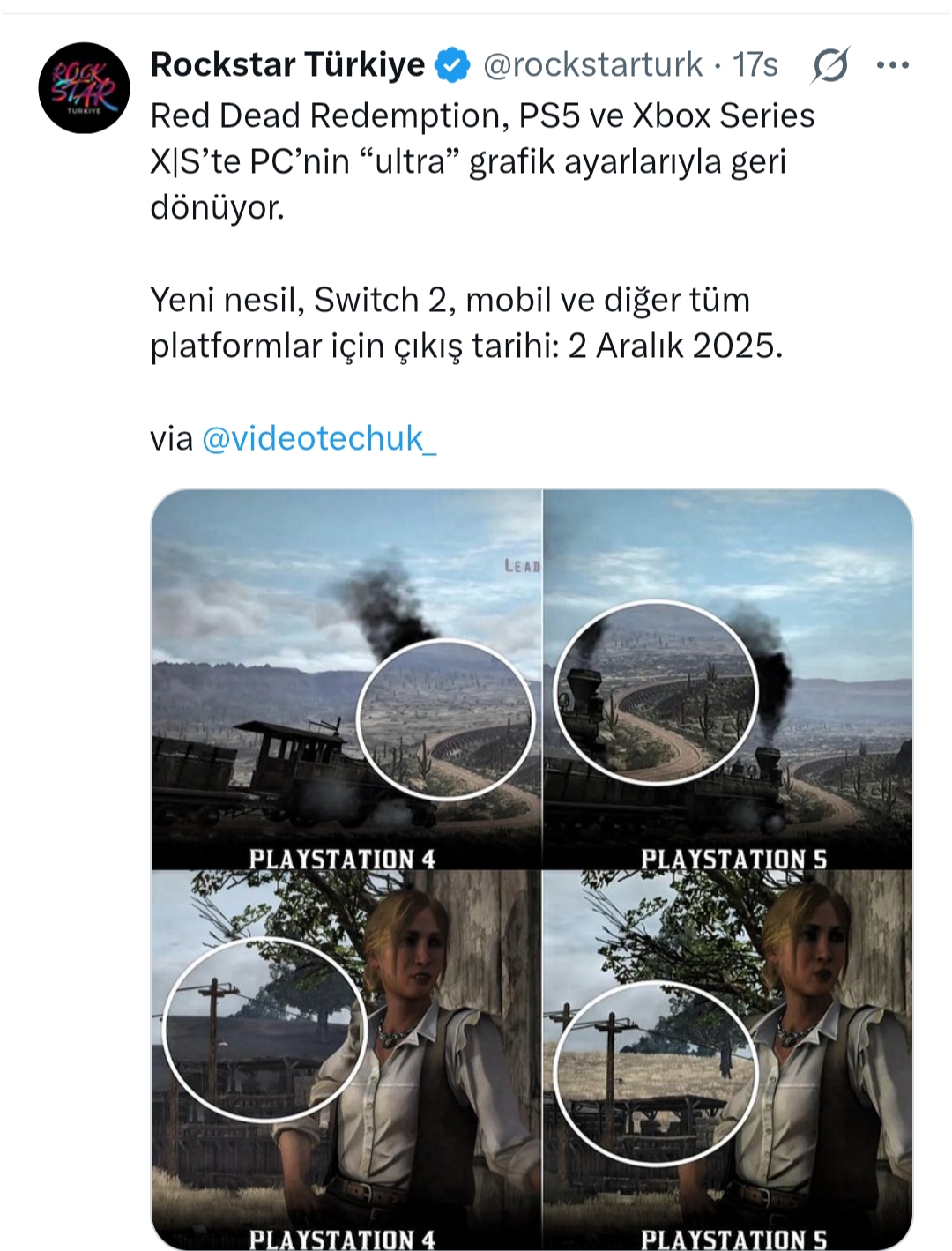Click the top PLAYSTATION 5 caption label
The image size is (952, 1251).
pos(734,859)
